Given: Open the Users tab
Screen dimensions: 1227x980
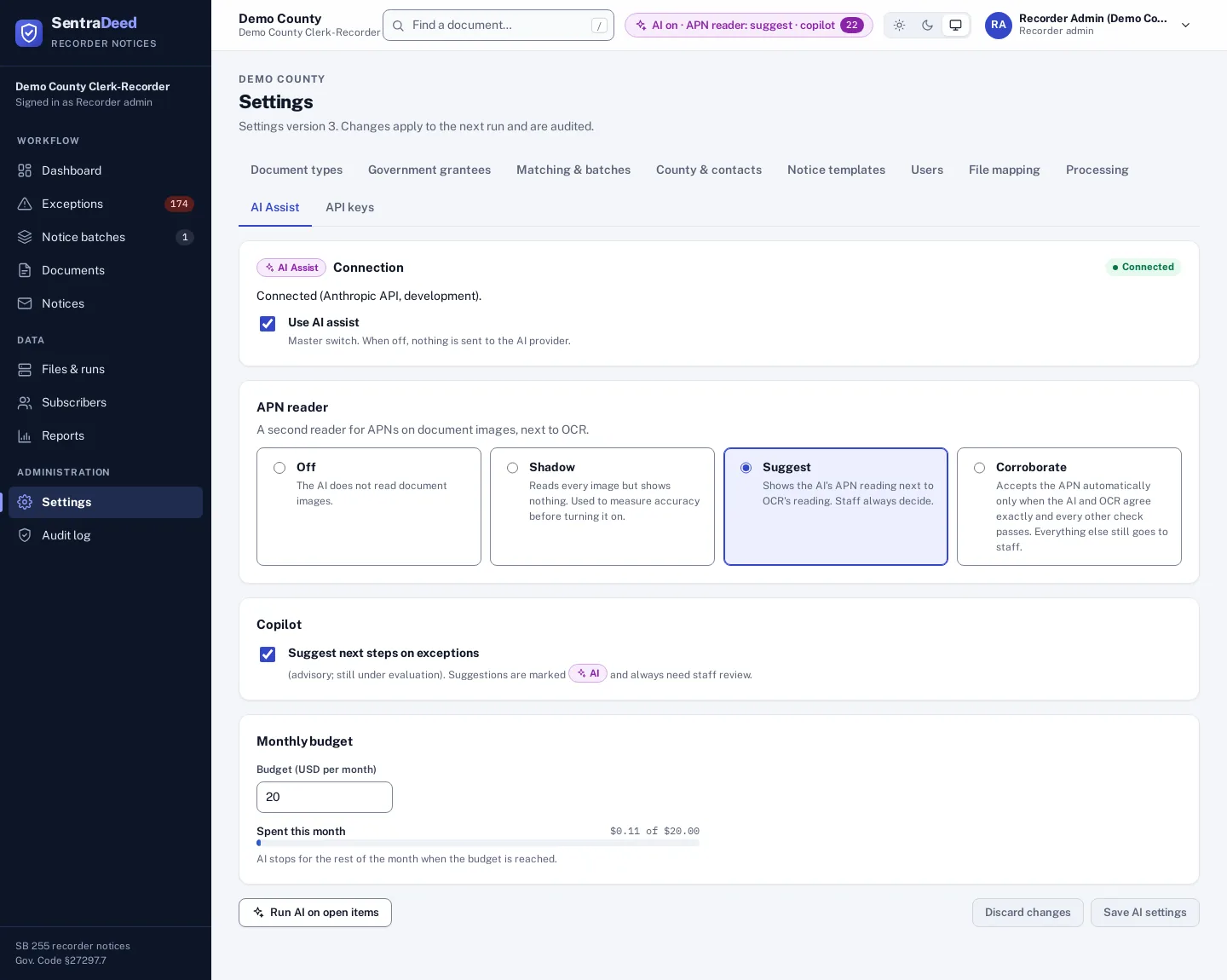Looking at the screenshot, I should pos(927,170).
